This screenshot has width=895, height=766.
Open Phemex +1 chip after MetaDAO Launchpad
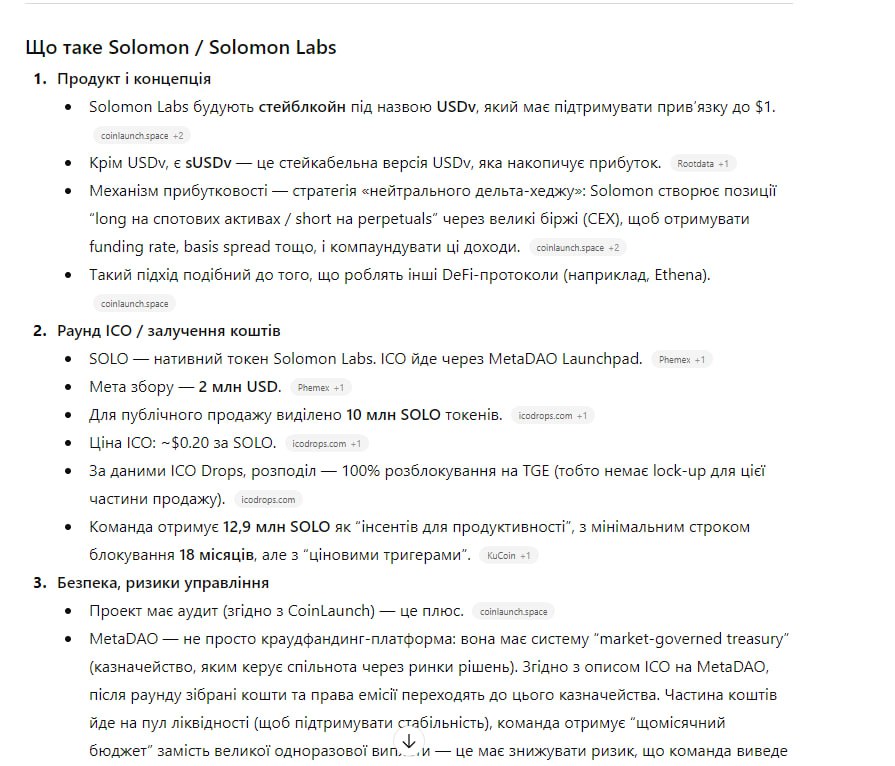coord(682,360)
